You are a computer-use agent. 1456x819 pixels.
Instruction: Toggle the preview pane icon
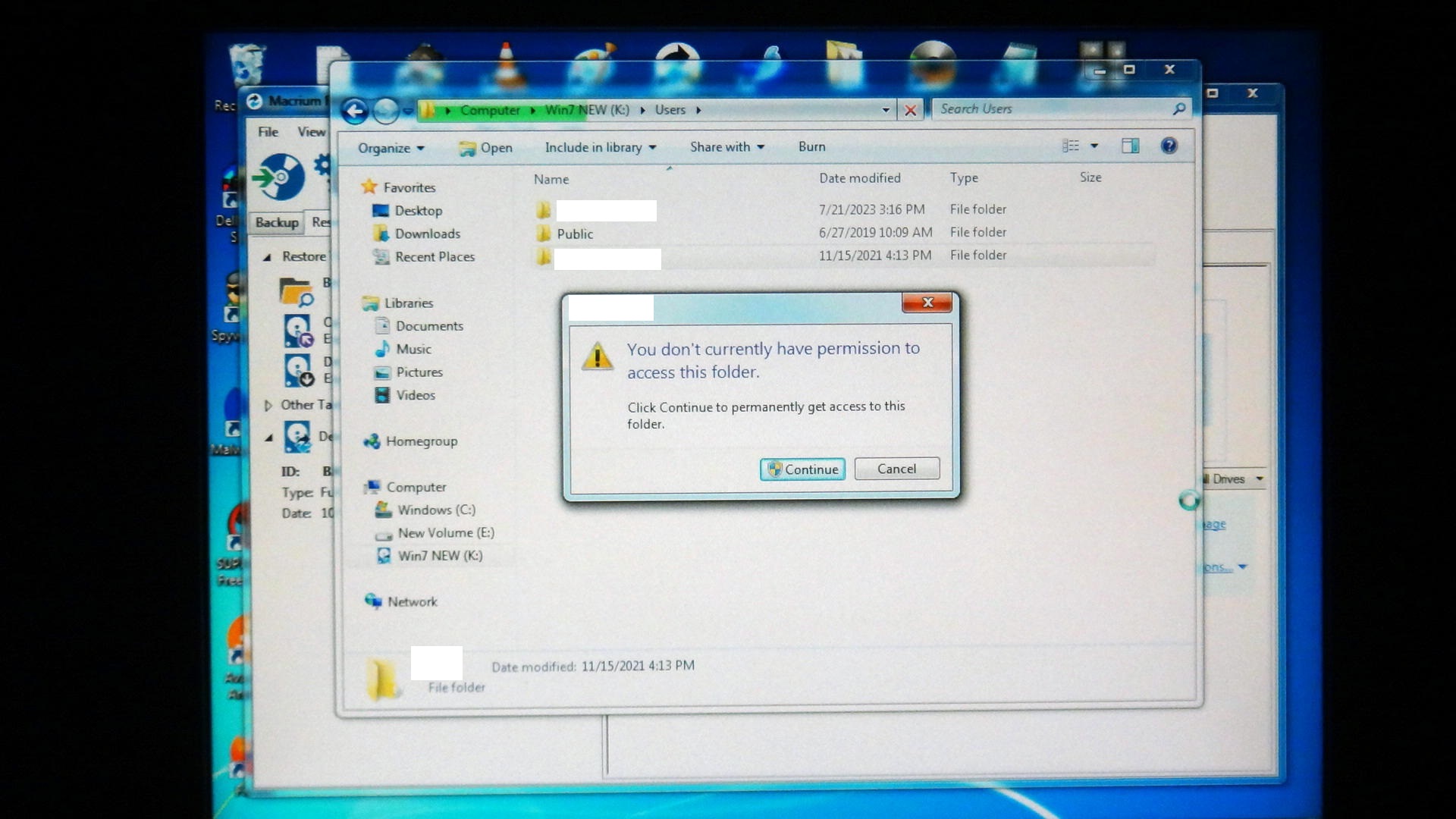click(x=1130, y=146)
